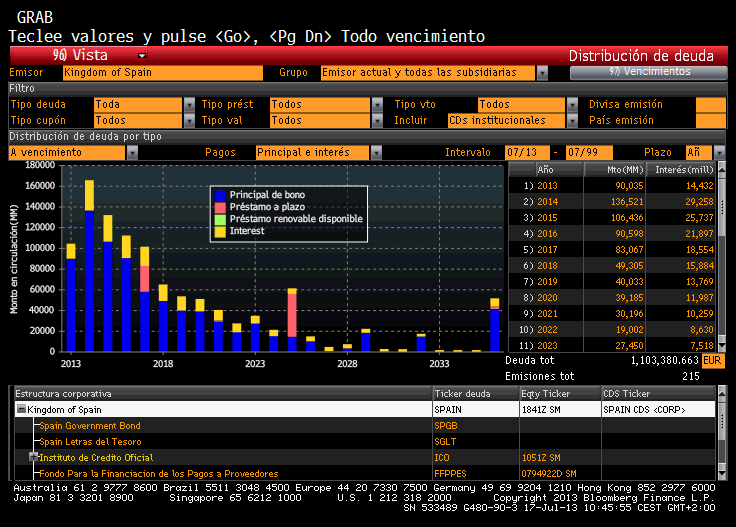
Task: Click the Préstamo renovable disponible green swatch
Action: (x=220, y=219)
